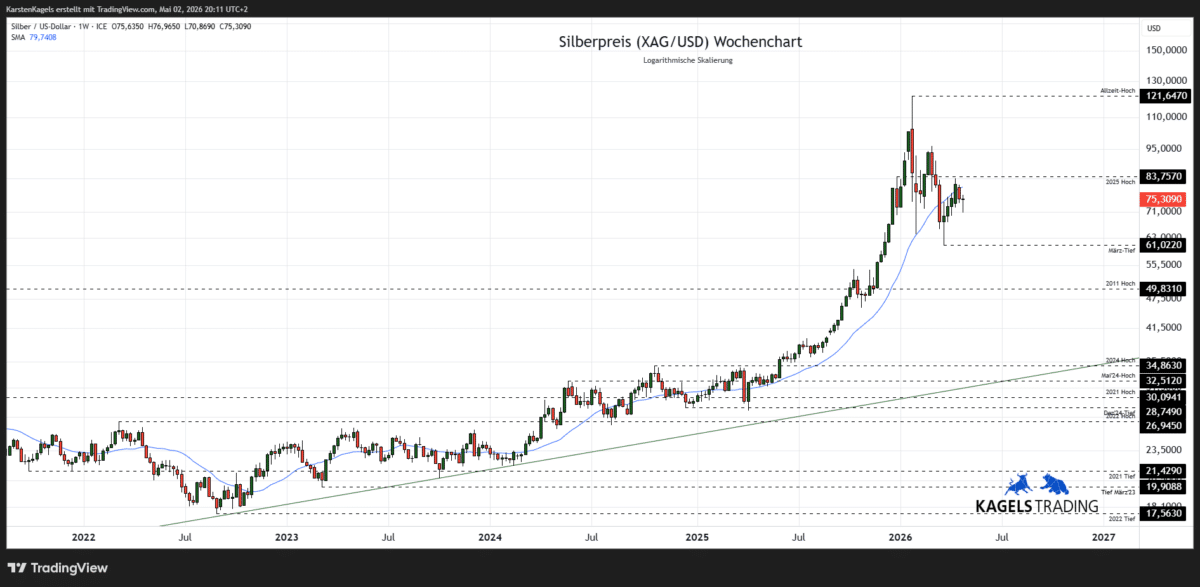This screenshot has width=1200, height=587.
Task: Select the 30,0941 price label
Action: tap(1165, 397)
